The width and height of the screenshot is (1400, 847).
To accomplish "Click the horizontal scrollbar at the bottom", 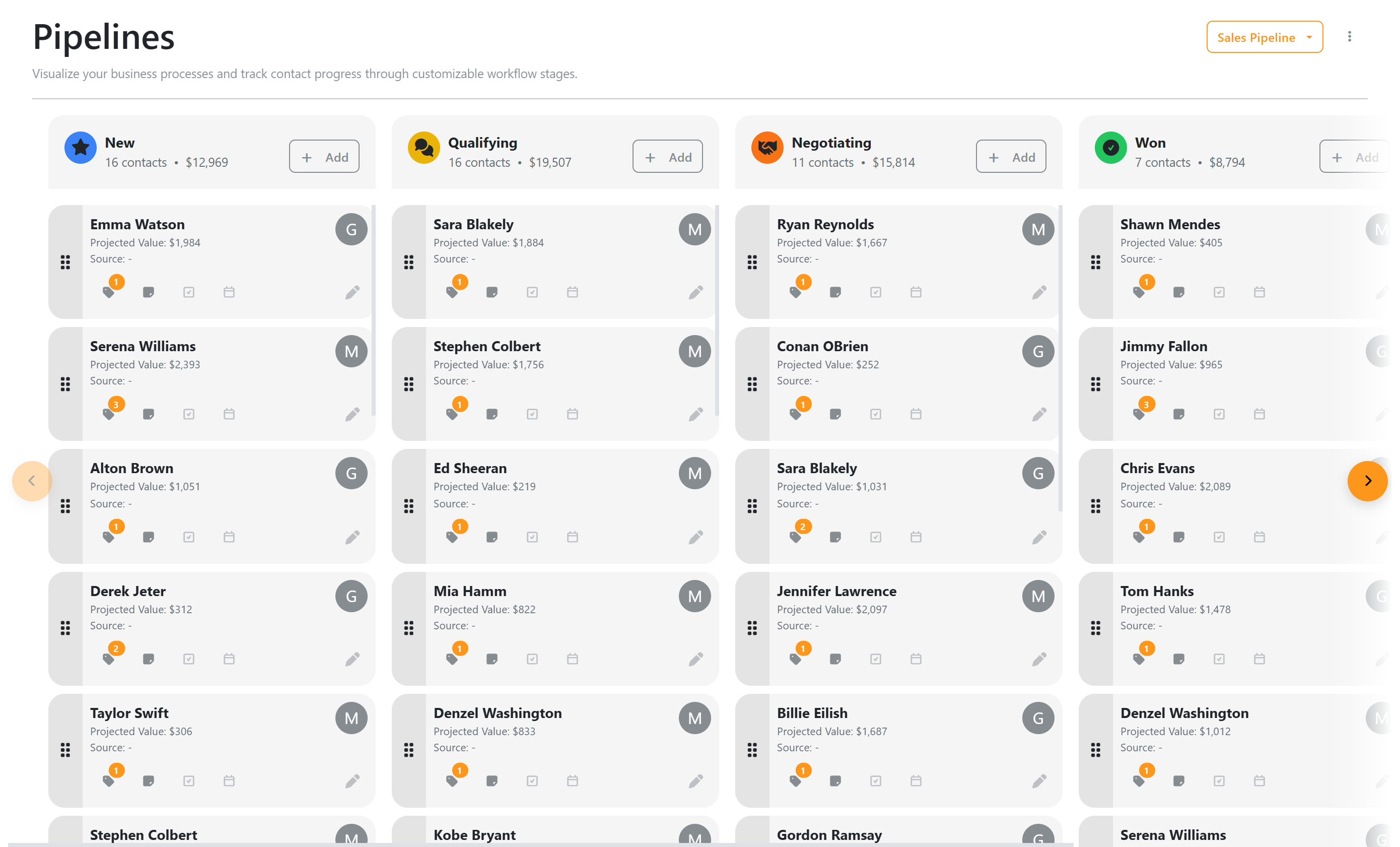I will [541, 844].
